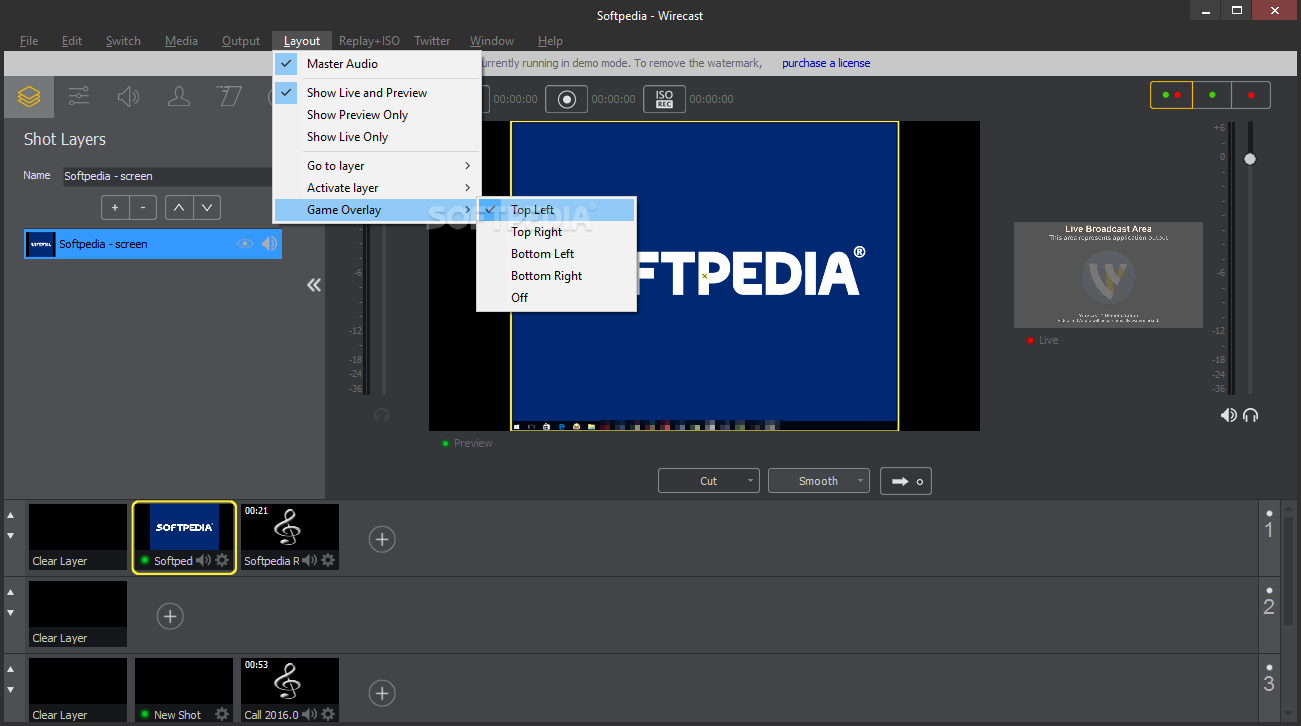The image size is (1301, 726).
Task: Mute audio on the Softped shot
Action: point(203,560)
